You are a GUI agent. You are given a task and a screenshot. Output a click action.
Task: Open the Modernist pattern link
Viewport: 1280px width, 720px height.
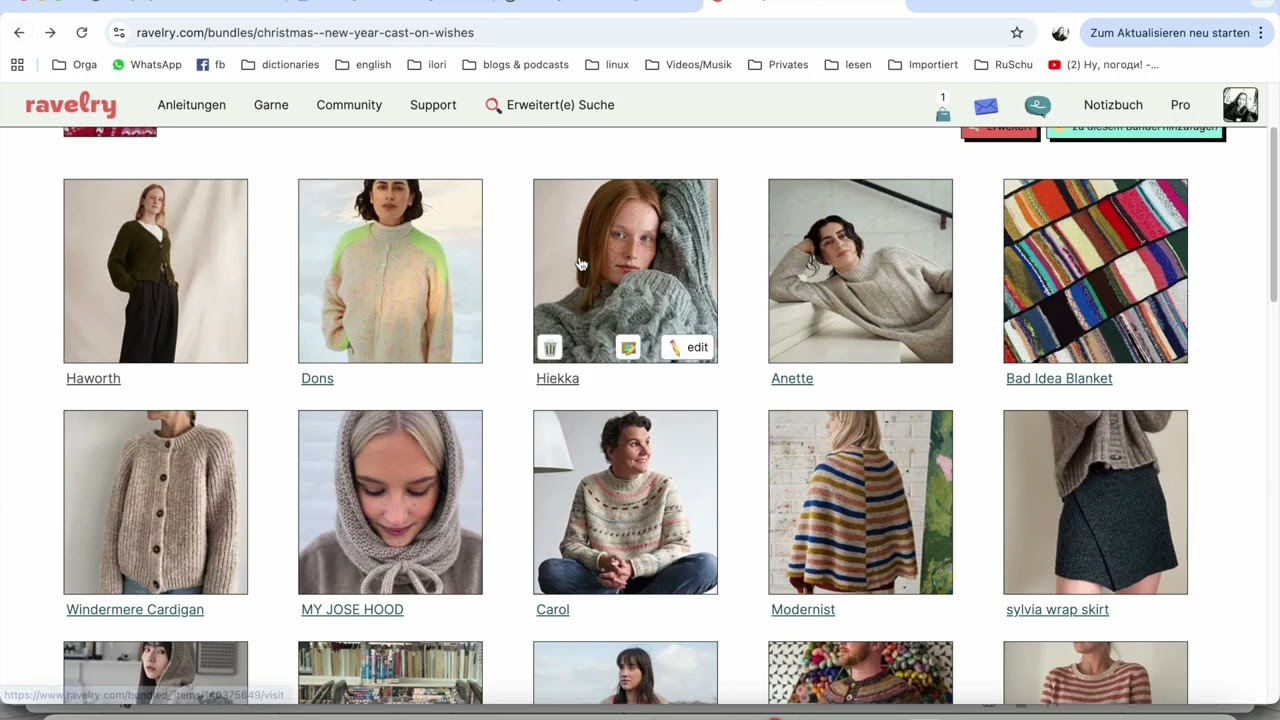click(x=803, y=609)
